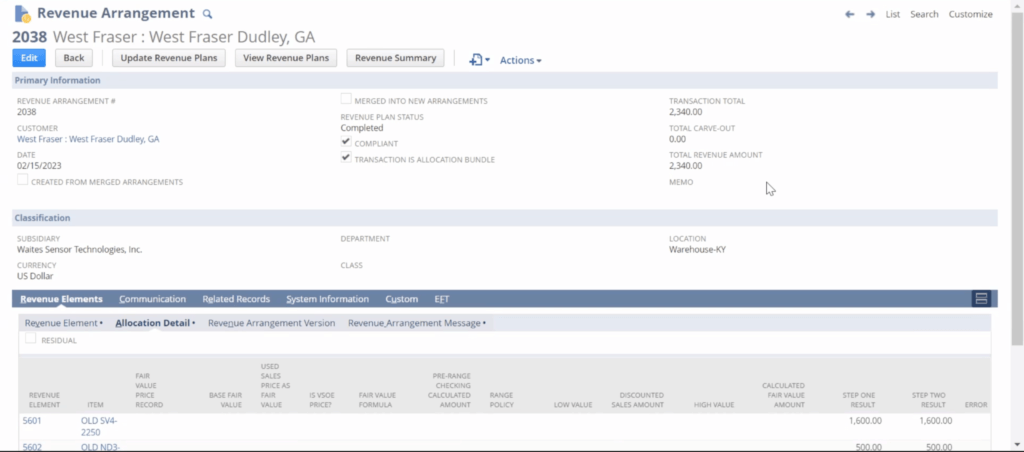Open the Related Records tab
The width and height of the screenshot is (1024, 452).
click(x=236, y=299)
